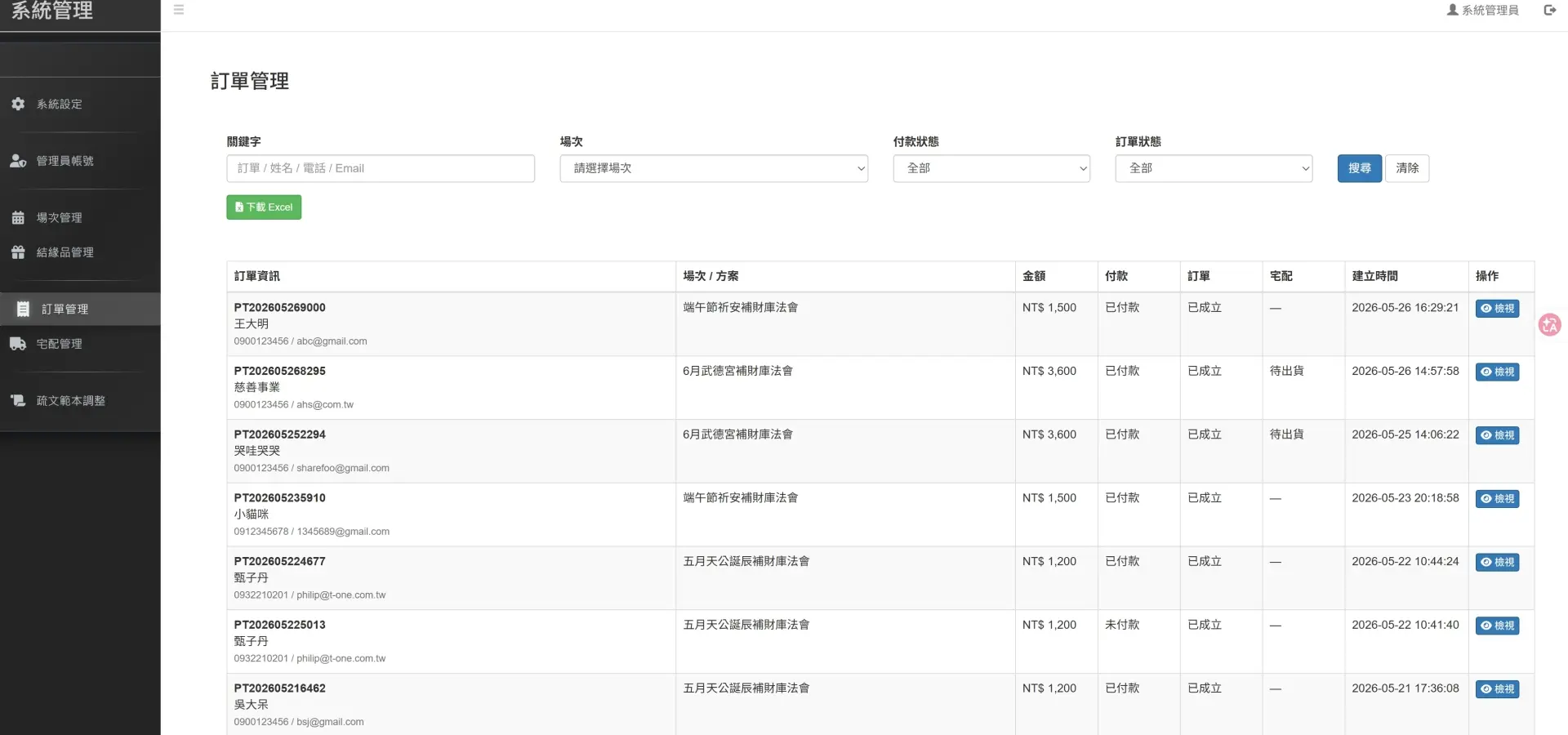Click the 系統管理 sidebar title

click(51, 11)
